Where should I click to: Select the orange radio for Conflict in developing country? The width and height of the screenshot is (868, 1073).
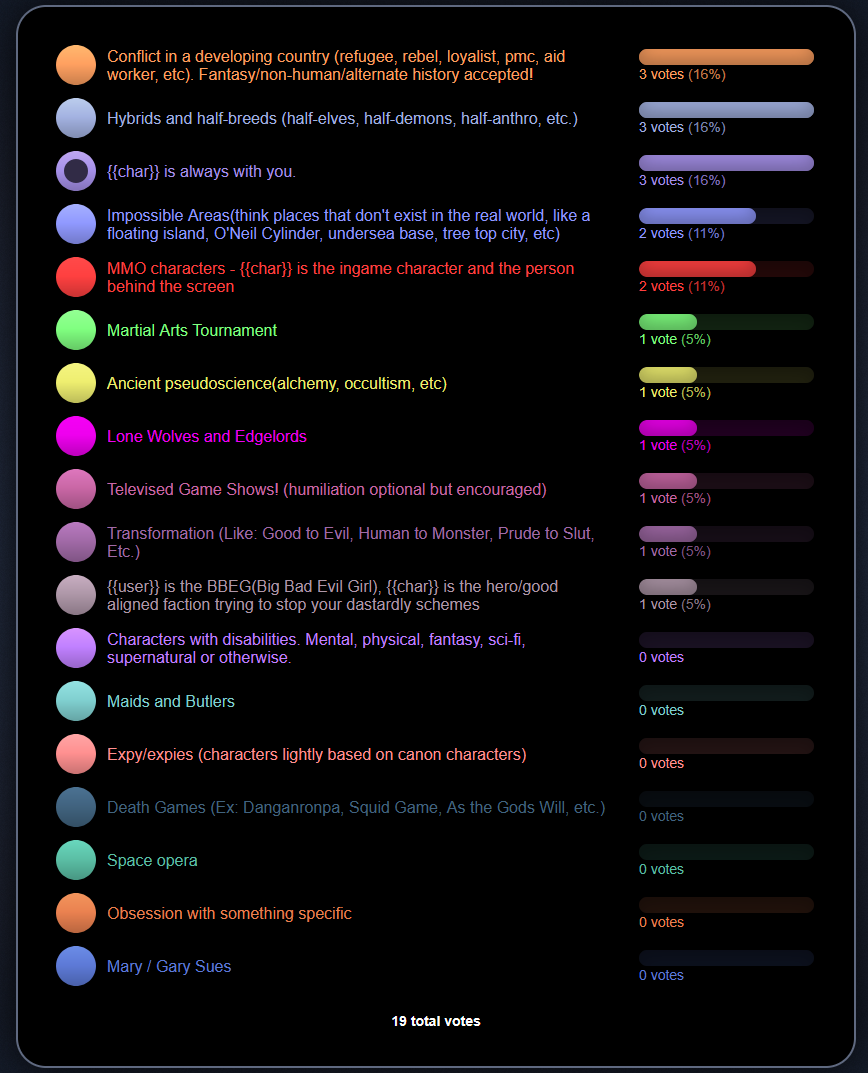[x=76, y=65]
